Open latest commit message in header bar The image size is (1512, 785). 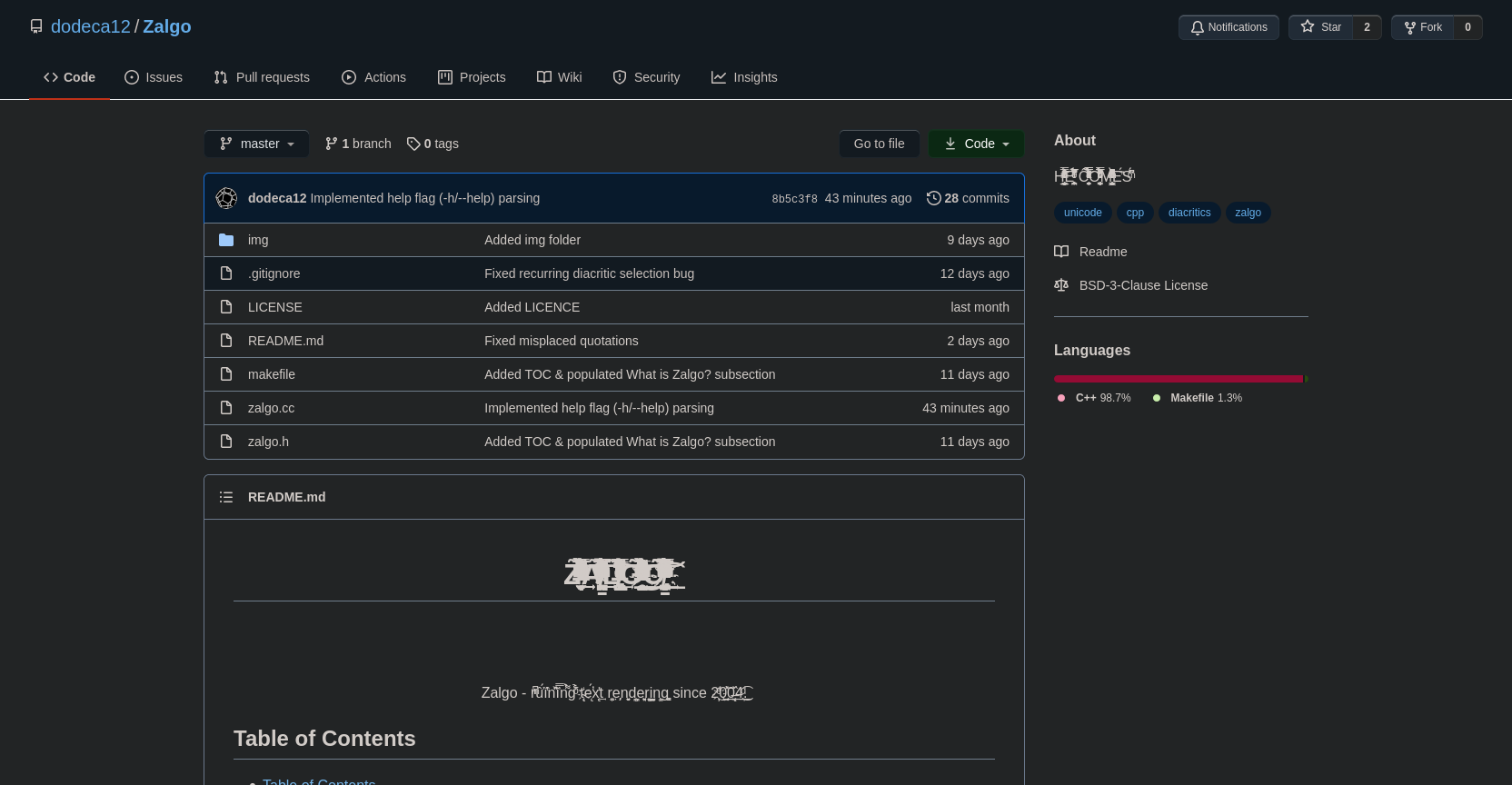(425, 198)
